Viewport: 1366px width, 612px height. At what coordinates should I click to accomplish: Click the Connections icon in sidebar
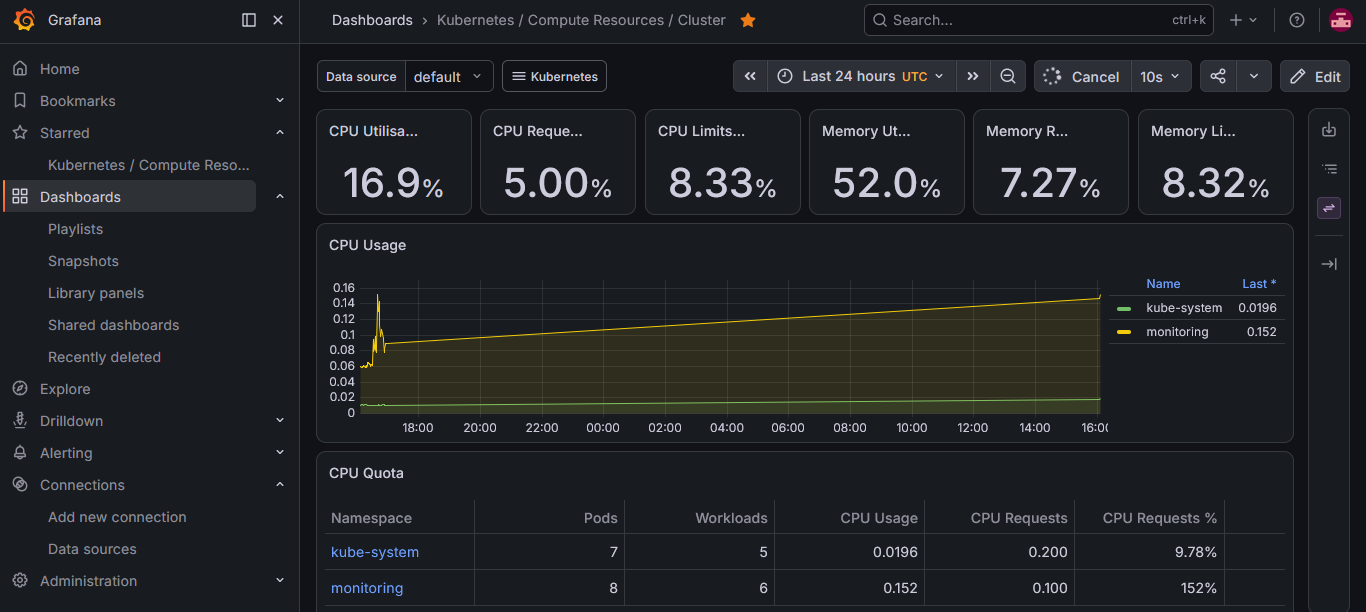click(x=20, y=485)
